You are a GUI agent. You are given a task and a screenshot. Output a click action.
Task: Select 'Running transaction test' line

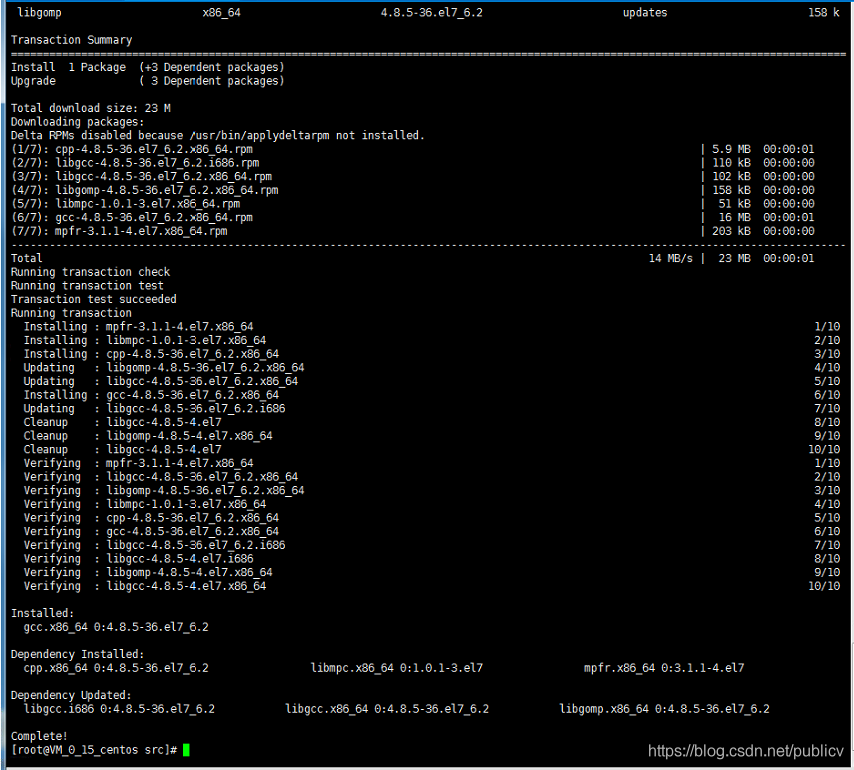[87, 285]
